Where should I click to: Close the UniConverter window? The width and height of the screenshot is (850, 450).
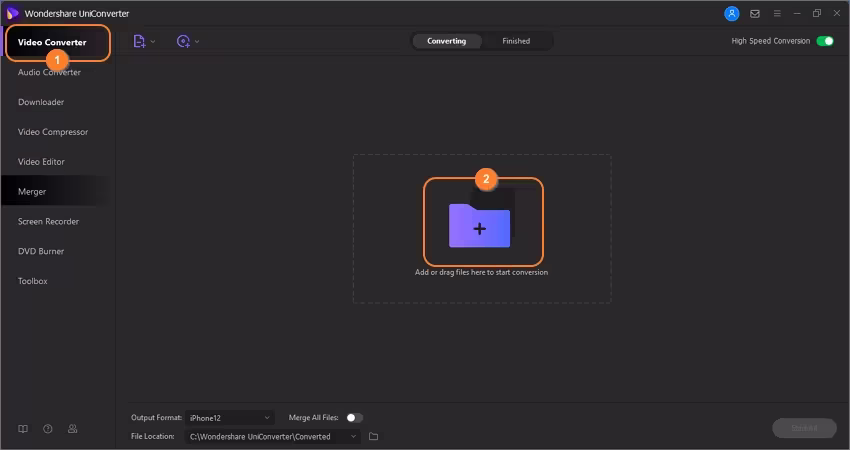(836, 14)
